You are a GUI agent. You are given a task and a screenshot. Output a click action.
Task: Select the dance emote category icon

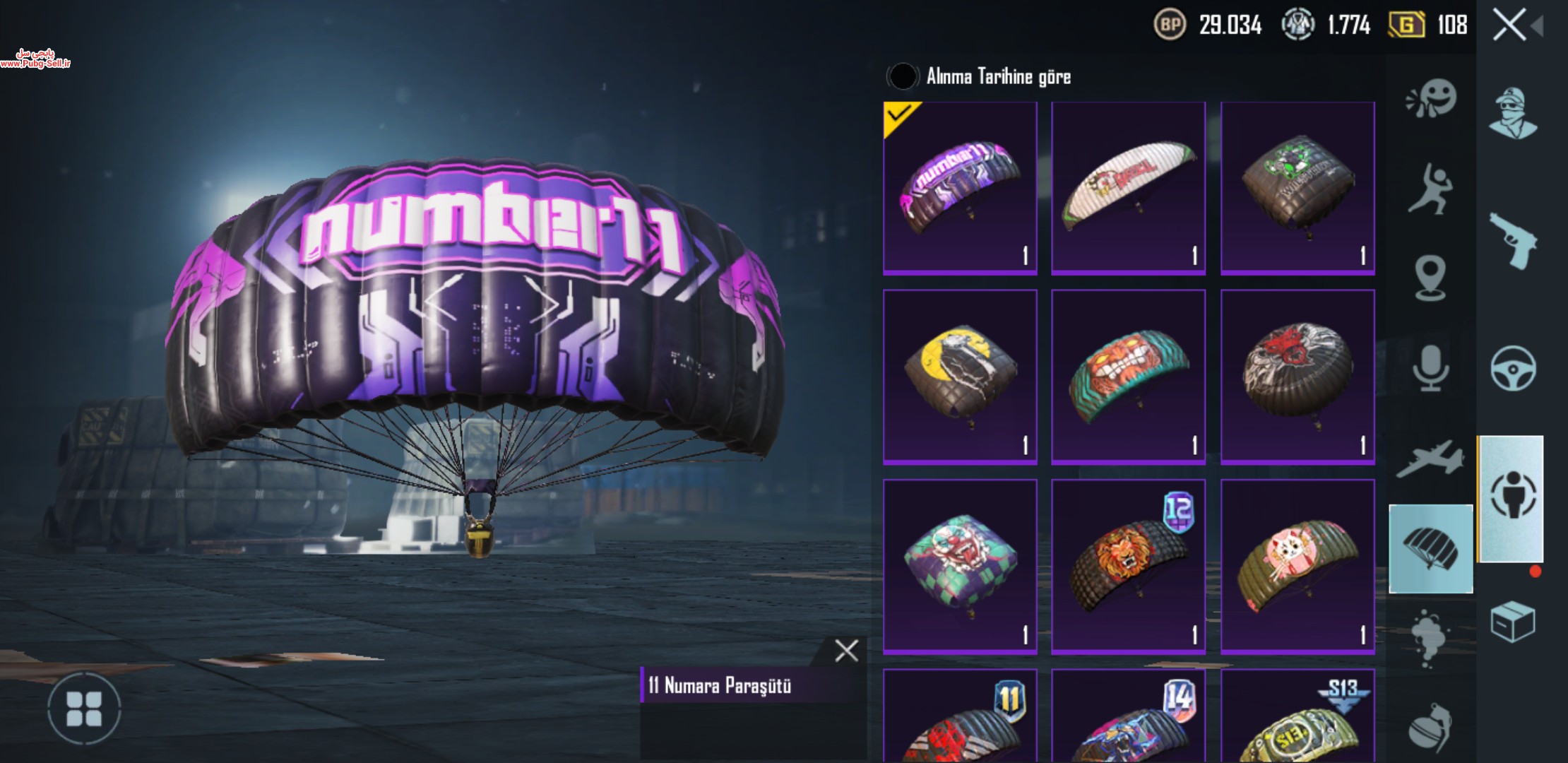1430,189
